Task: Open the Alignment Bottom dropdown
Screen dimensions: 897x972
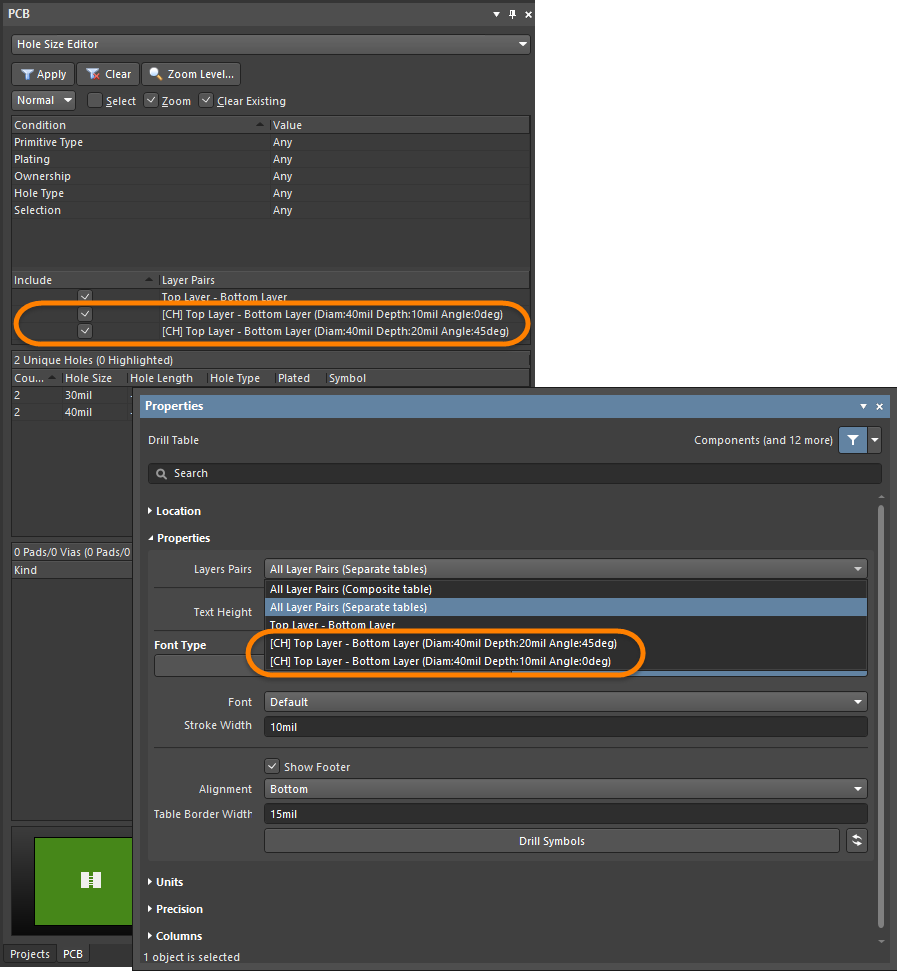Action: tap(565, 789)
